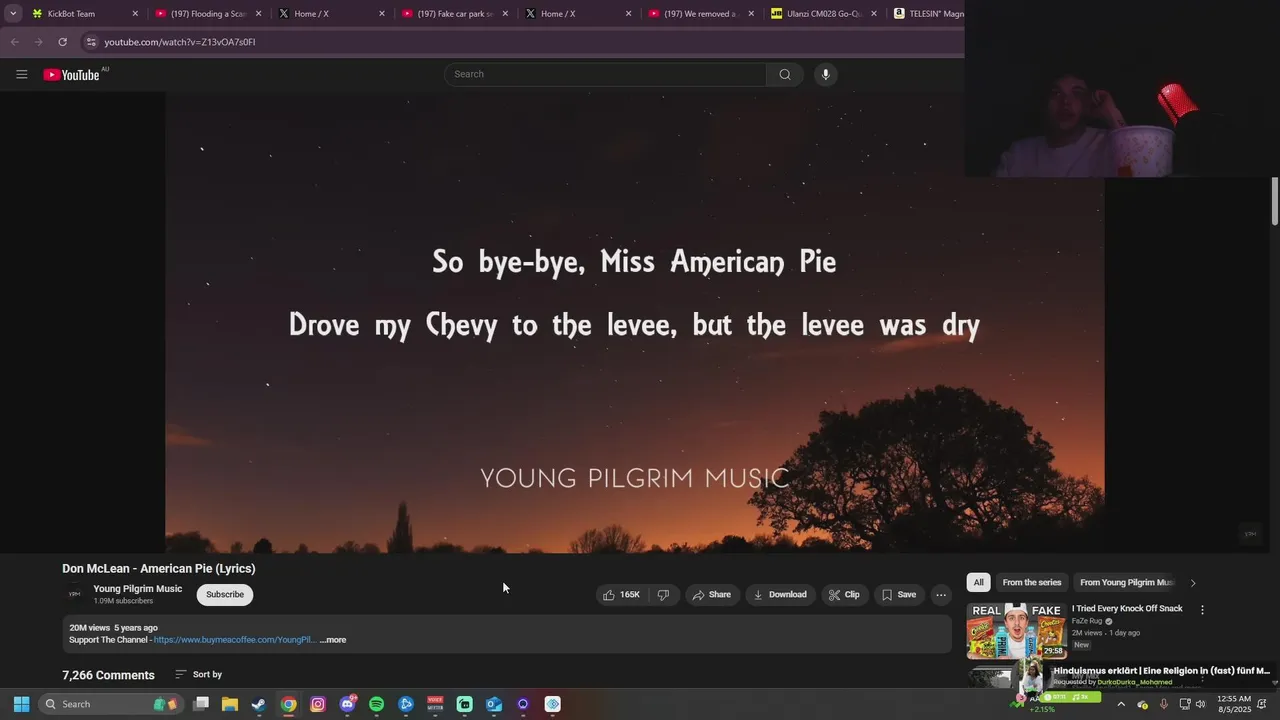This screenshot has height=720, width=1280.
Task: Open Windows Start menu
Action: [x=21, y=704]
